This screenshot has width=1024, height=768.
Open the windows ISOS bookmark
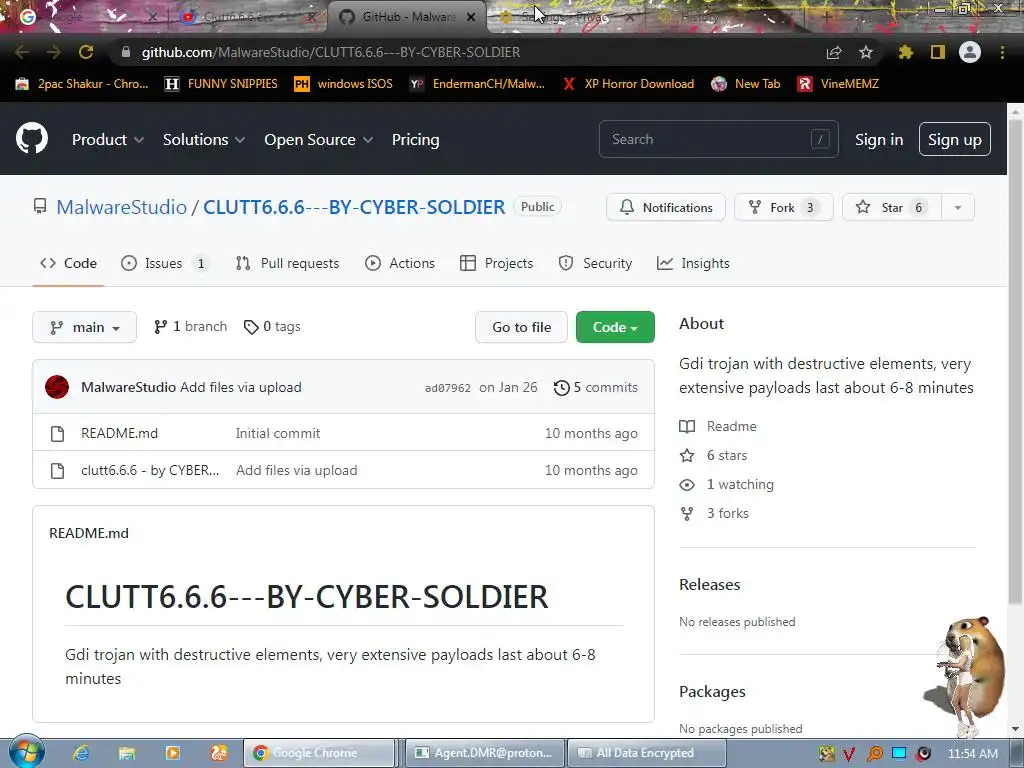344,84
